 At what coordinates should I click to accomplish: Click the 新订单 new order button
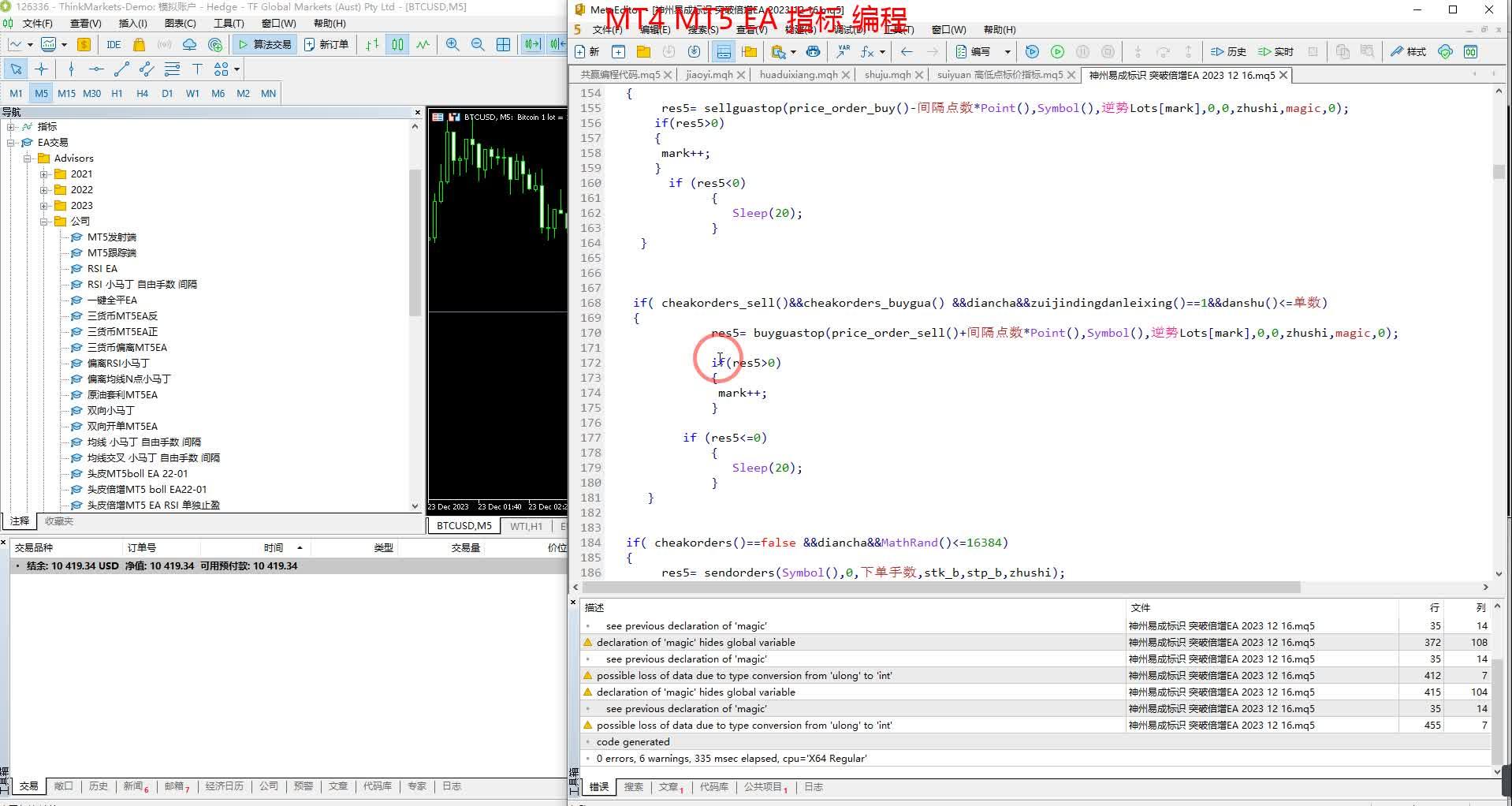coord(326,44)
